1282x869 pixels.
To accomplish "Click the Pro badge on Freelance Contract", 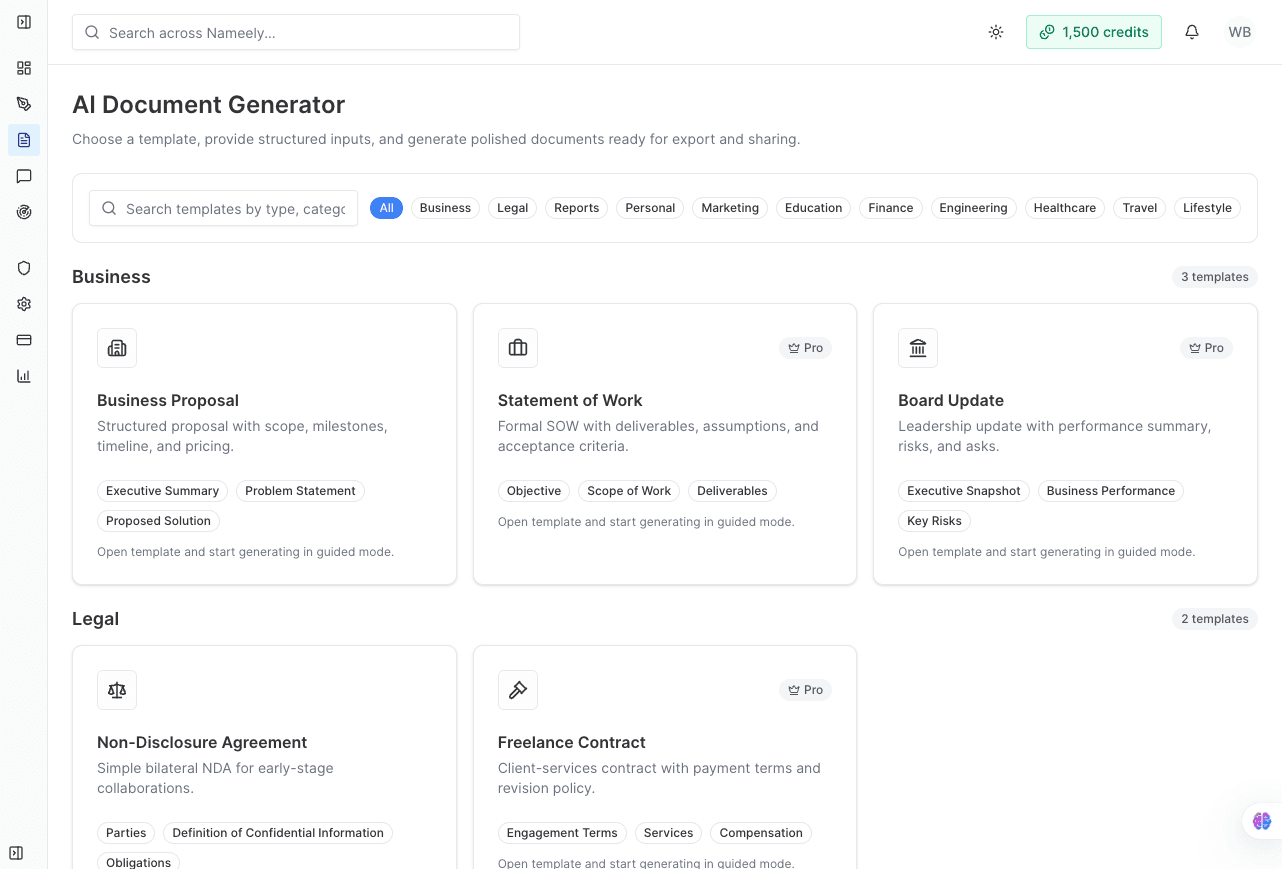I will click(x=805, y=690).
